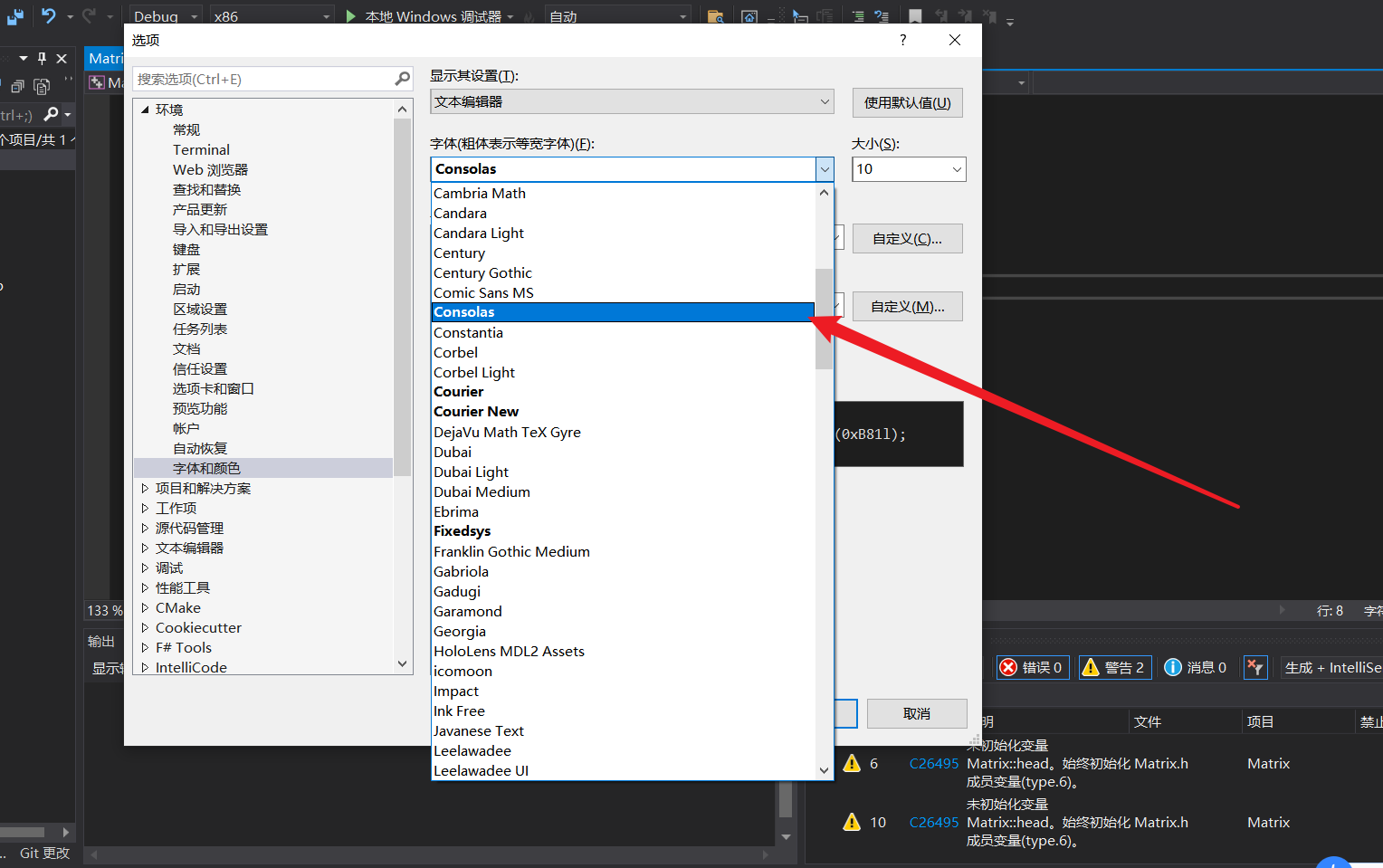Click the magnifier icon in options search box
The height and width of the screenshot is (868, 1383).
pos(403,79)
